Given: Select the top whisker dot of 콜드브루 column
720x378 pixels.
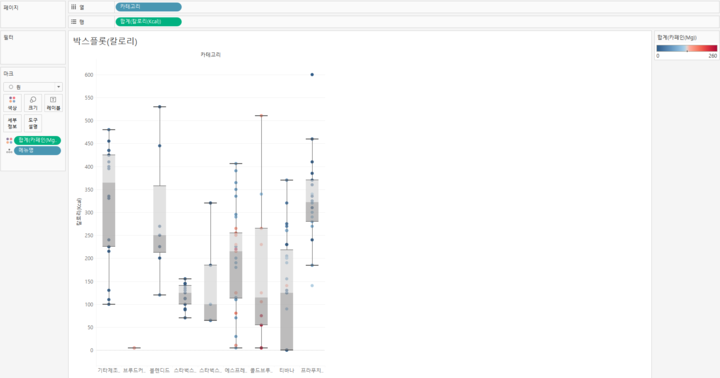Looking at the screenshot, I should [261, 116].
